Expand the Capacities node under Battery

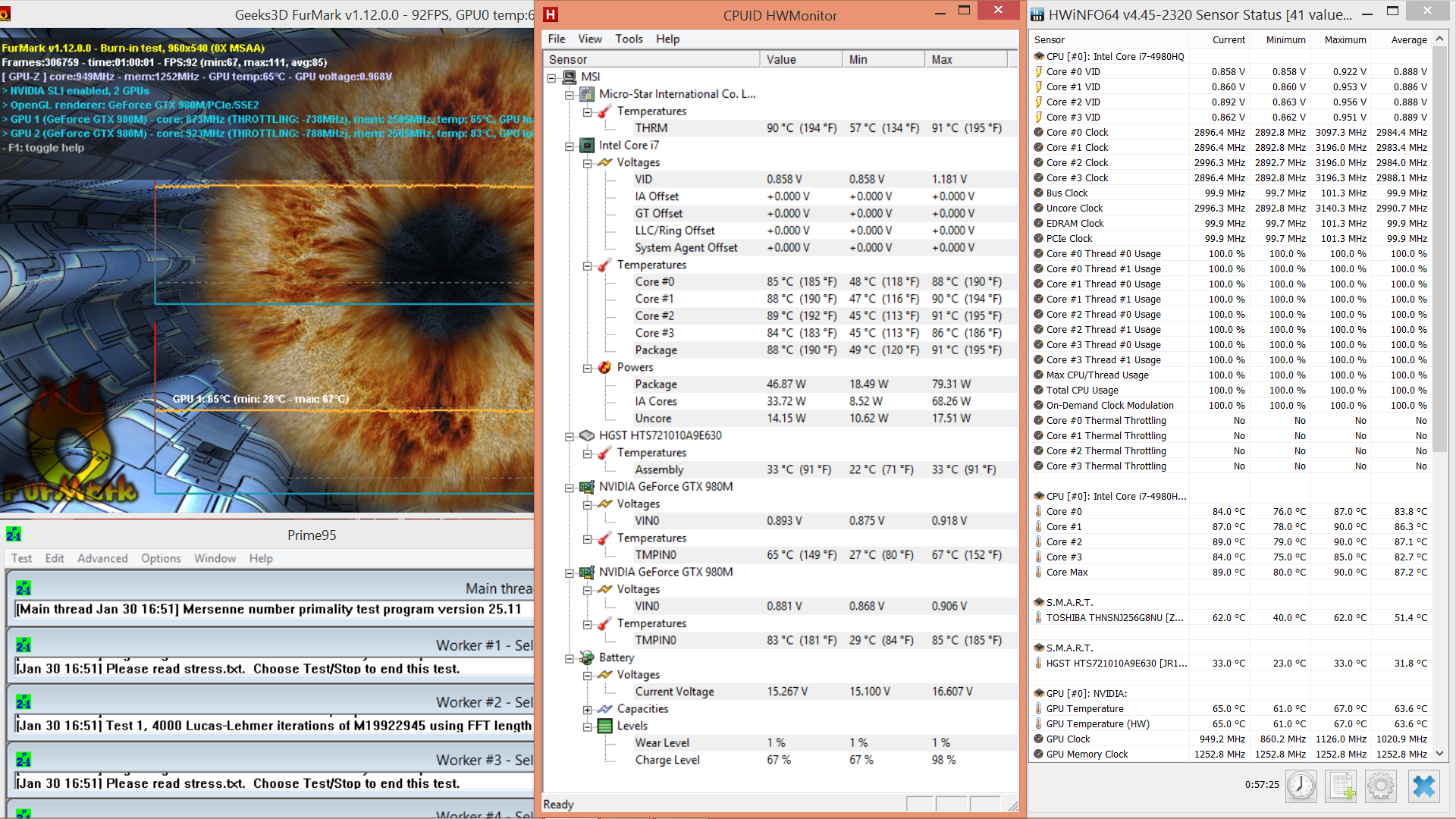pyautogui.click(x=587, y=709)
